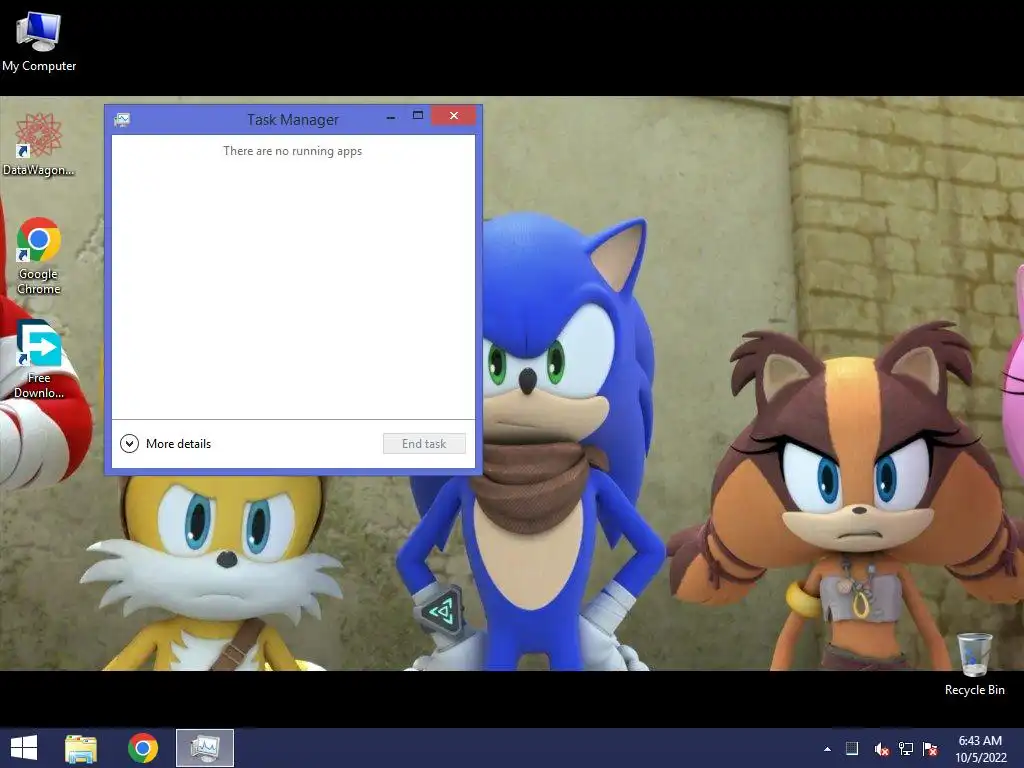The image size is (1024, 768).
Task: Click the 'There are no running apps' text
Action: click(293, 151)
